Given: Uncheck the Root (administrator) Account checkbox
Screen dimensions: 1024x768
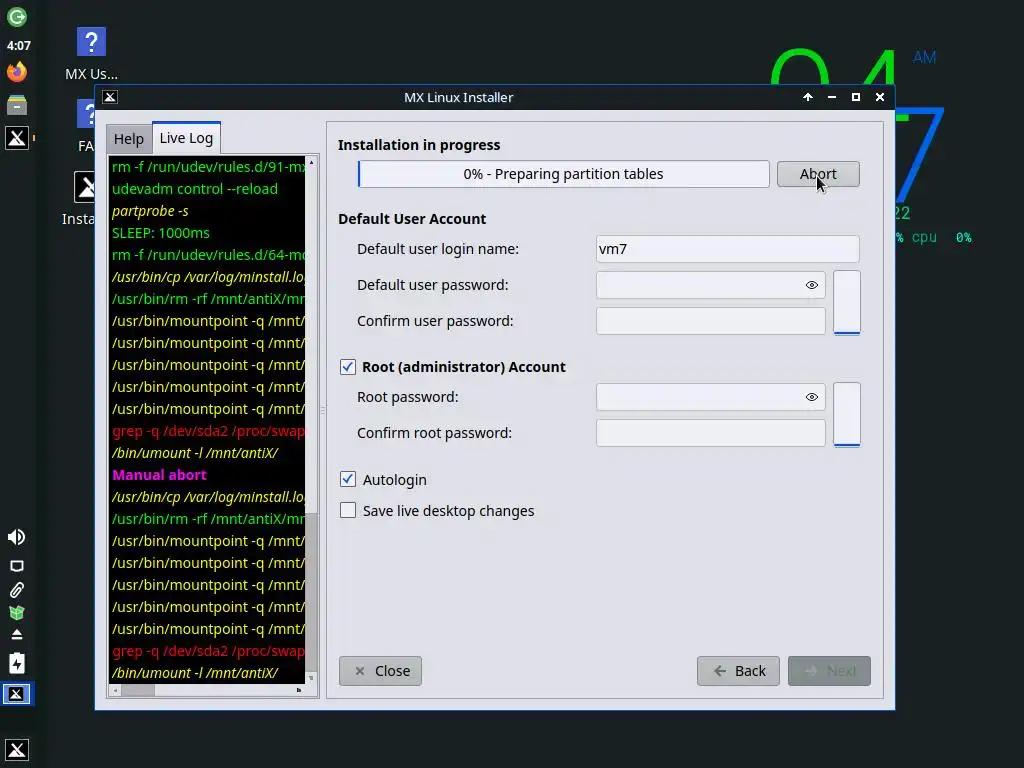Looking at the screenshot, I should (347, 367).
